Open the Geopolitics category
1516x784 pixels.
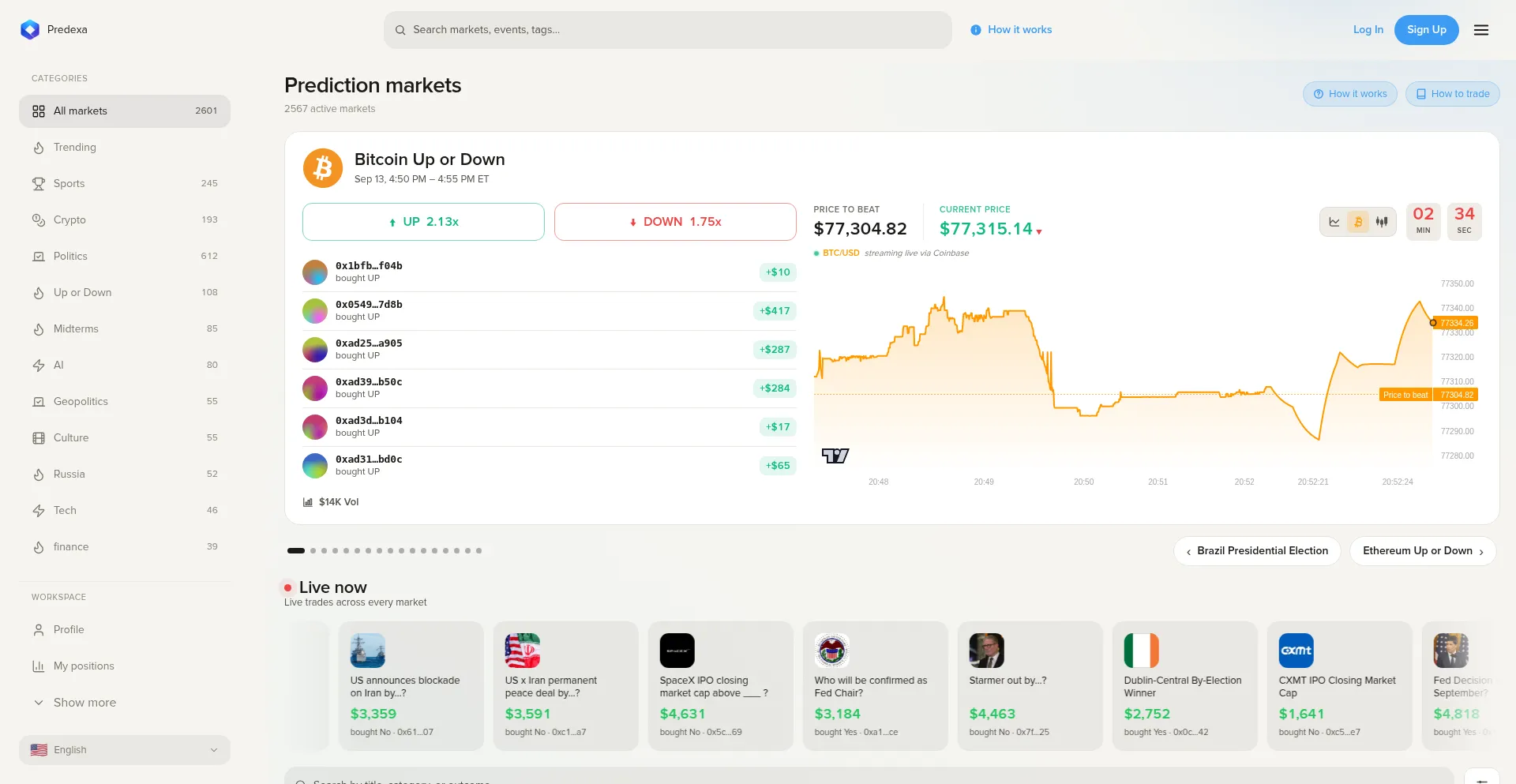[125, 402]
